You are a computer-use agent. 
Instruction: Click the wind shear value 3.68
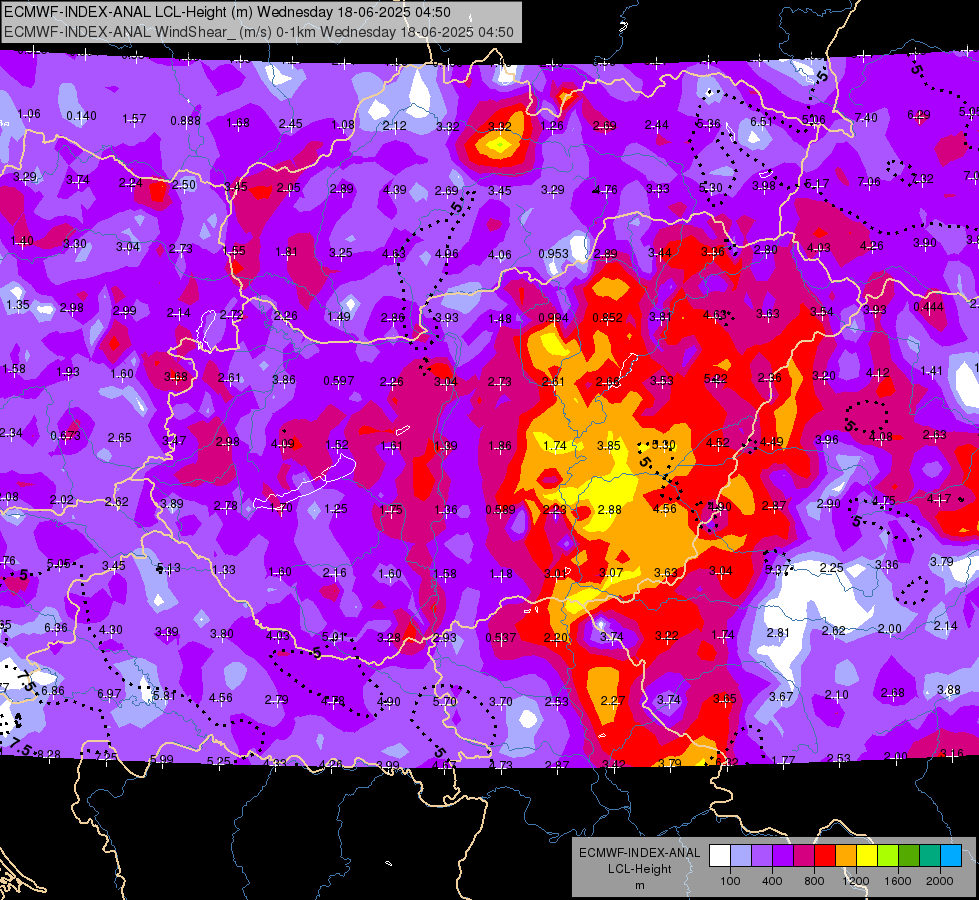[175, 377]
